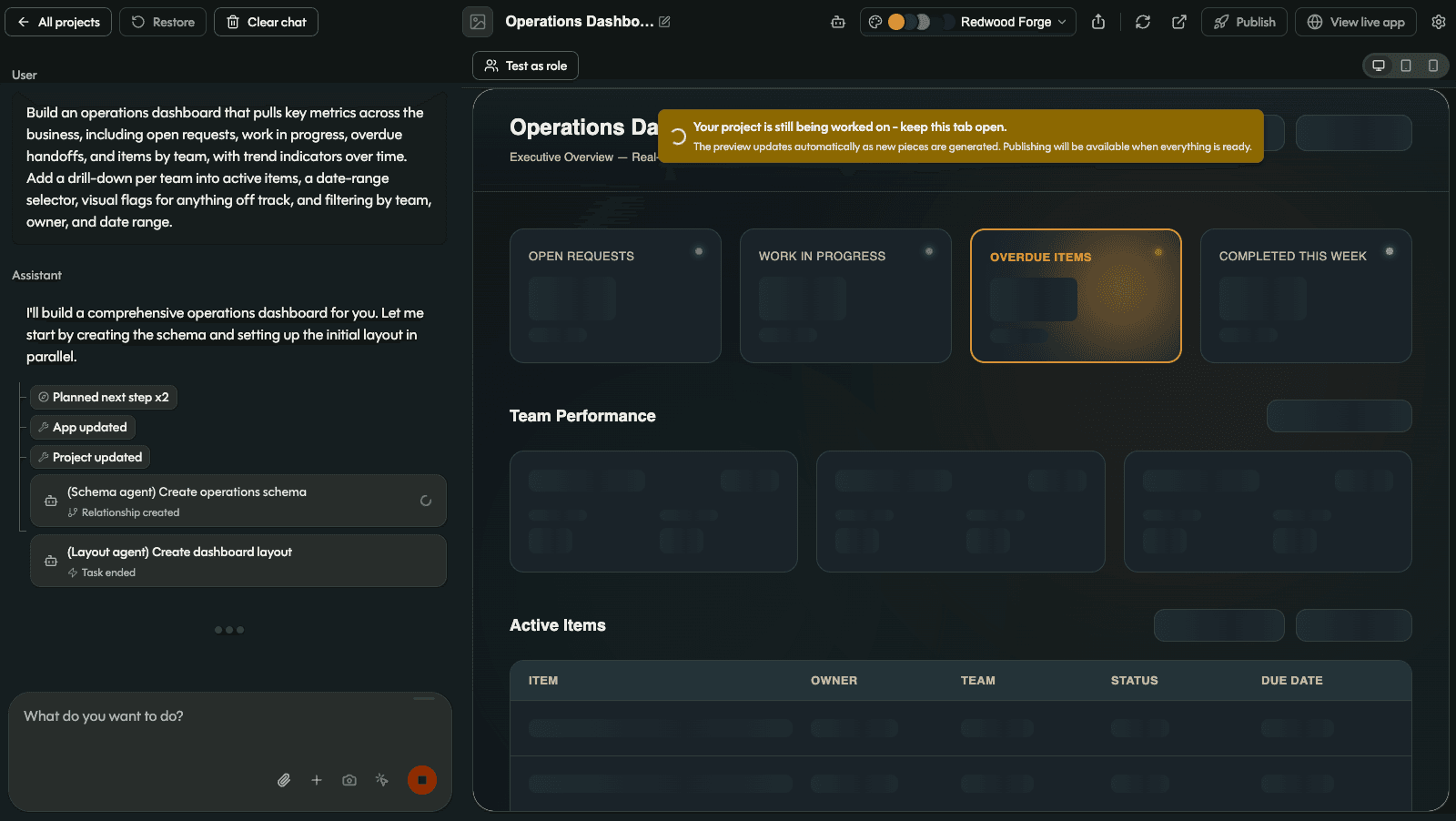Open the Redwood Forge theme dropdown

coord(968,22)
